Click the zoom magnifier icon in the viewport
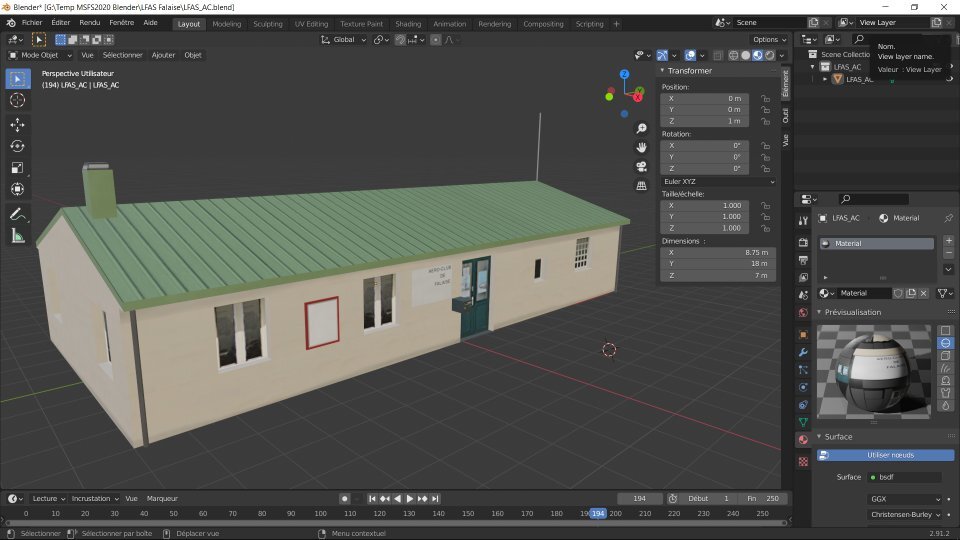 (x=641, y=129)
